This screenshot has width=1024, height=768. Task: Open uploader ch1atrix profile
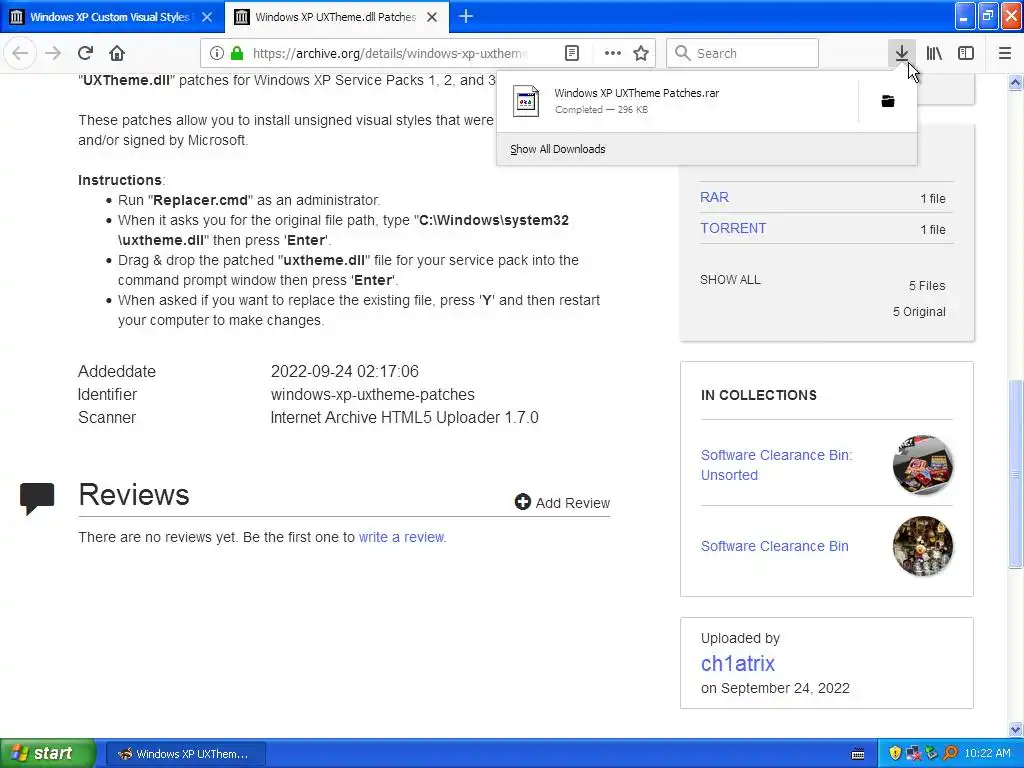[738, 664]
